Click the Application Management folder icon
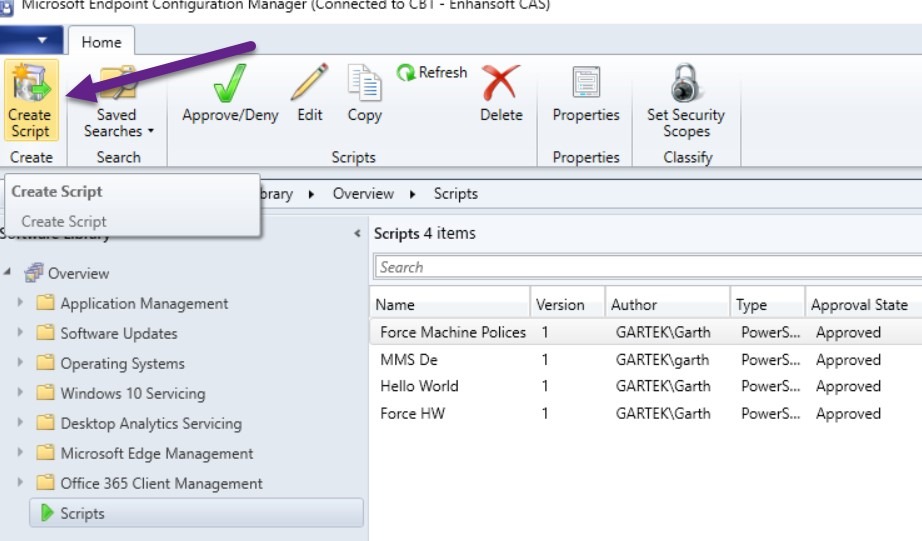Screen dimensions: 922x541 [x=45, y=303]
